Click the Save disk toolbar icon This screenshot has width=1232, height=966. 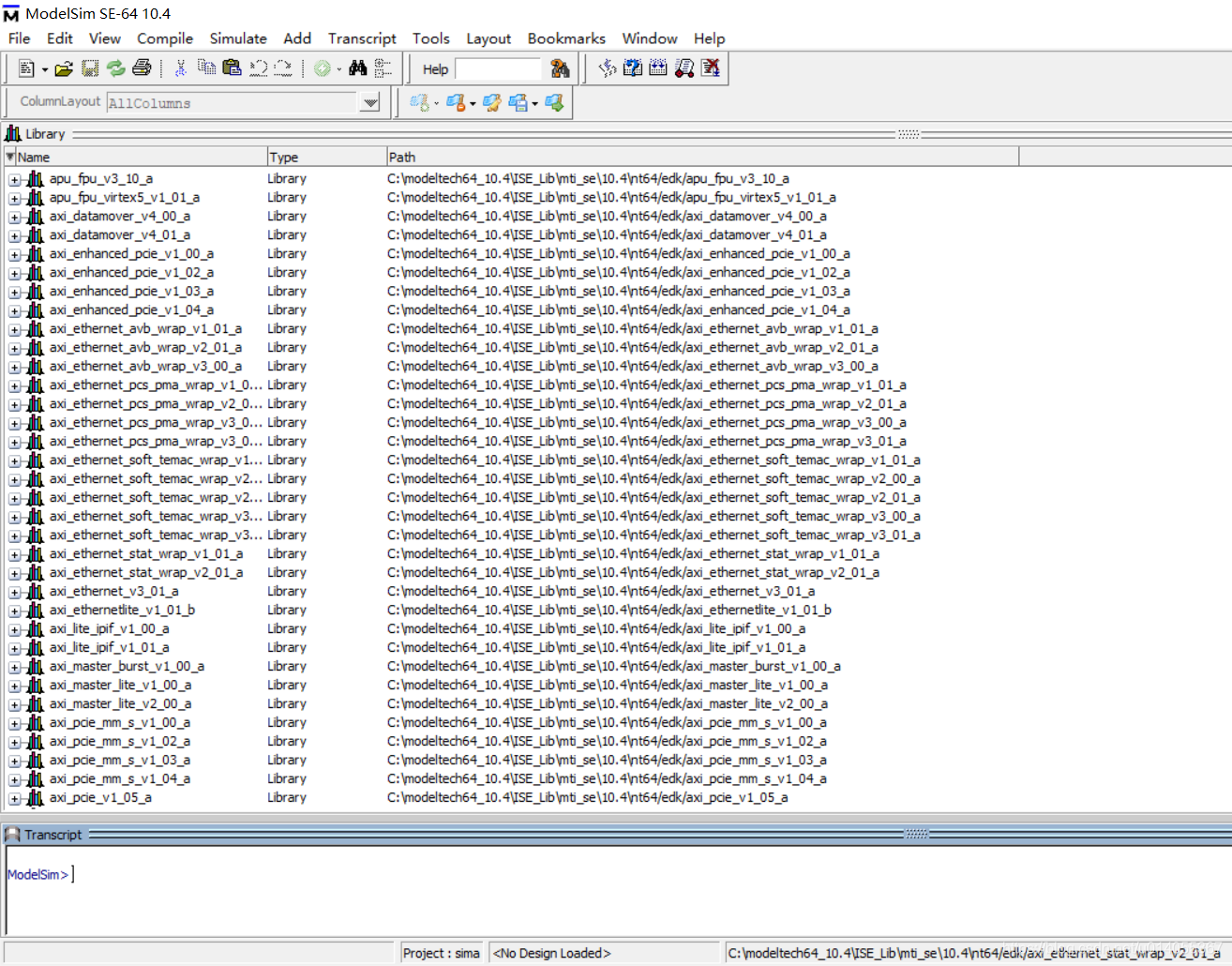(x=90, y=68)
